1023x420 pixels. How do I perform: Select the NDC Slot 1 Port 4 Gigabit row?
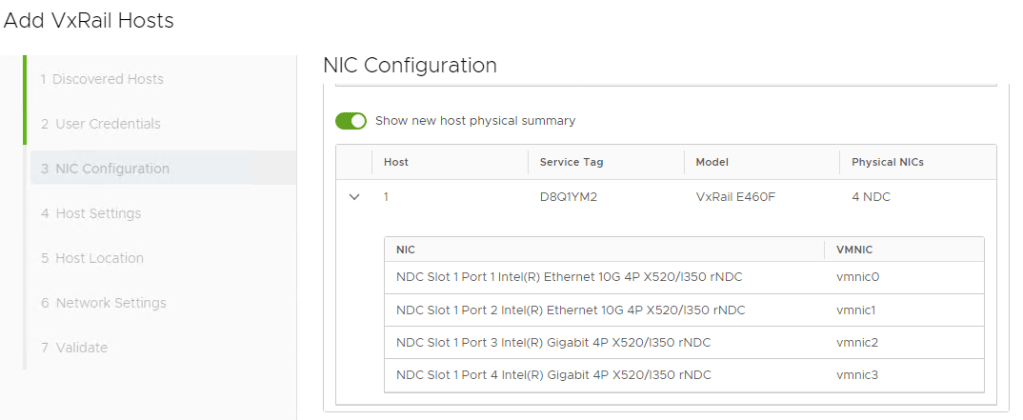[553, 375]
